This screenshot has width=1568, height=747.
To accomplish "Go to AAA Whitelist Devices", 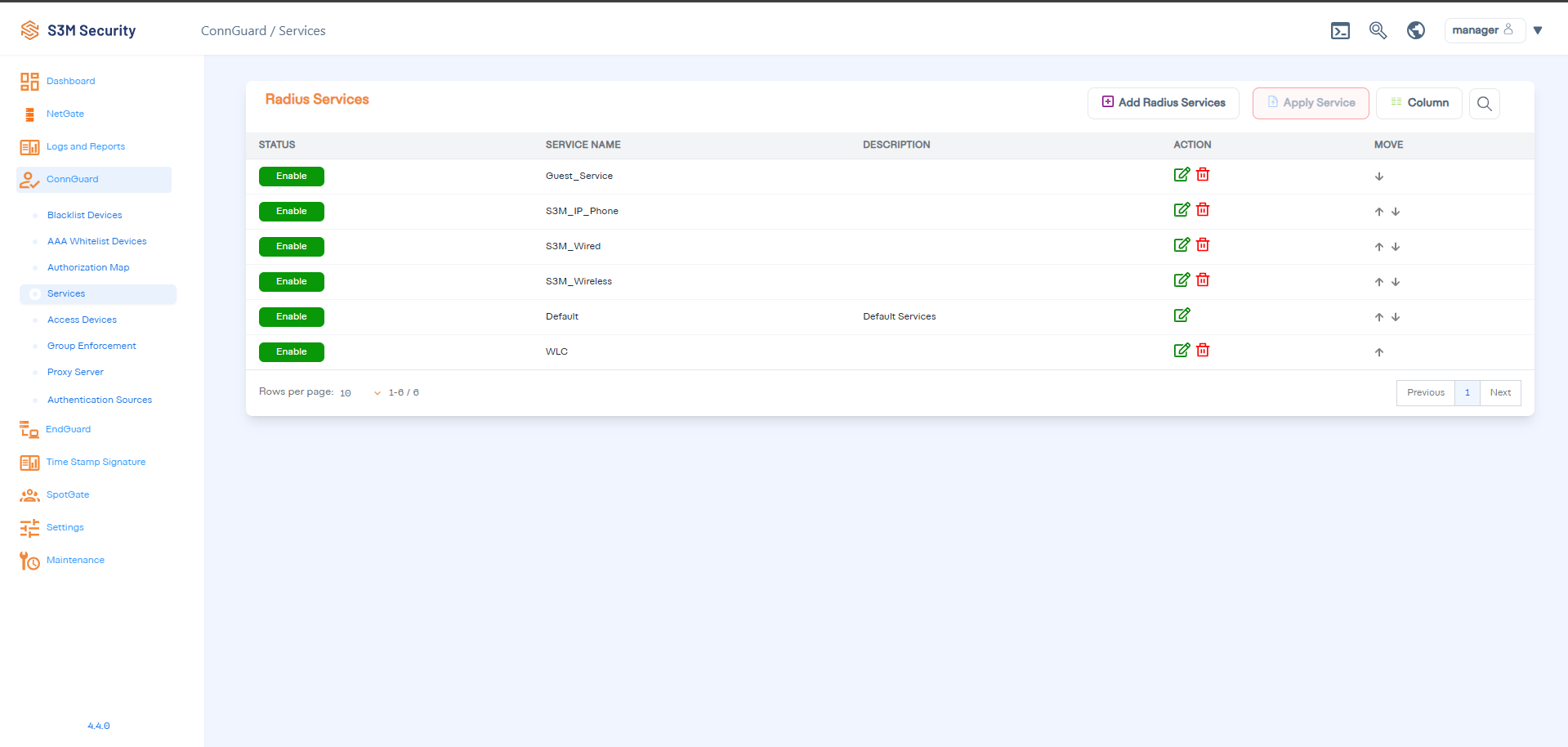I will coord(97,241).
